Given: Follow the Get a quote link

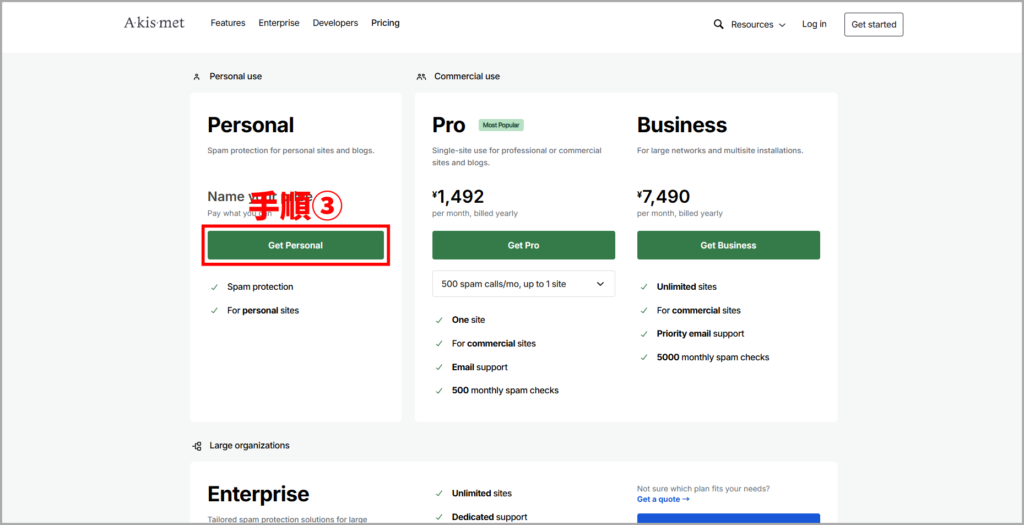Looking at the screenshot, I should pos(662,499).
